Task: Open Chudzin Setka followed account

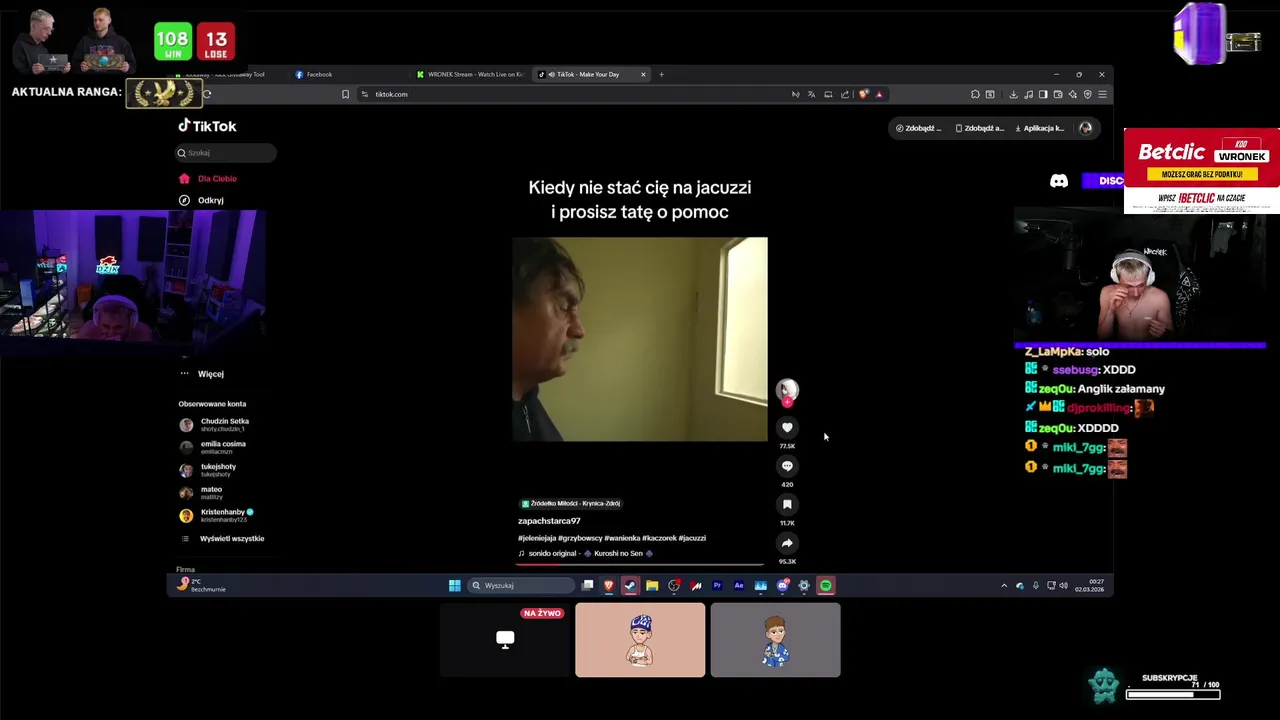Action: coord(214,424)
